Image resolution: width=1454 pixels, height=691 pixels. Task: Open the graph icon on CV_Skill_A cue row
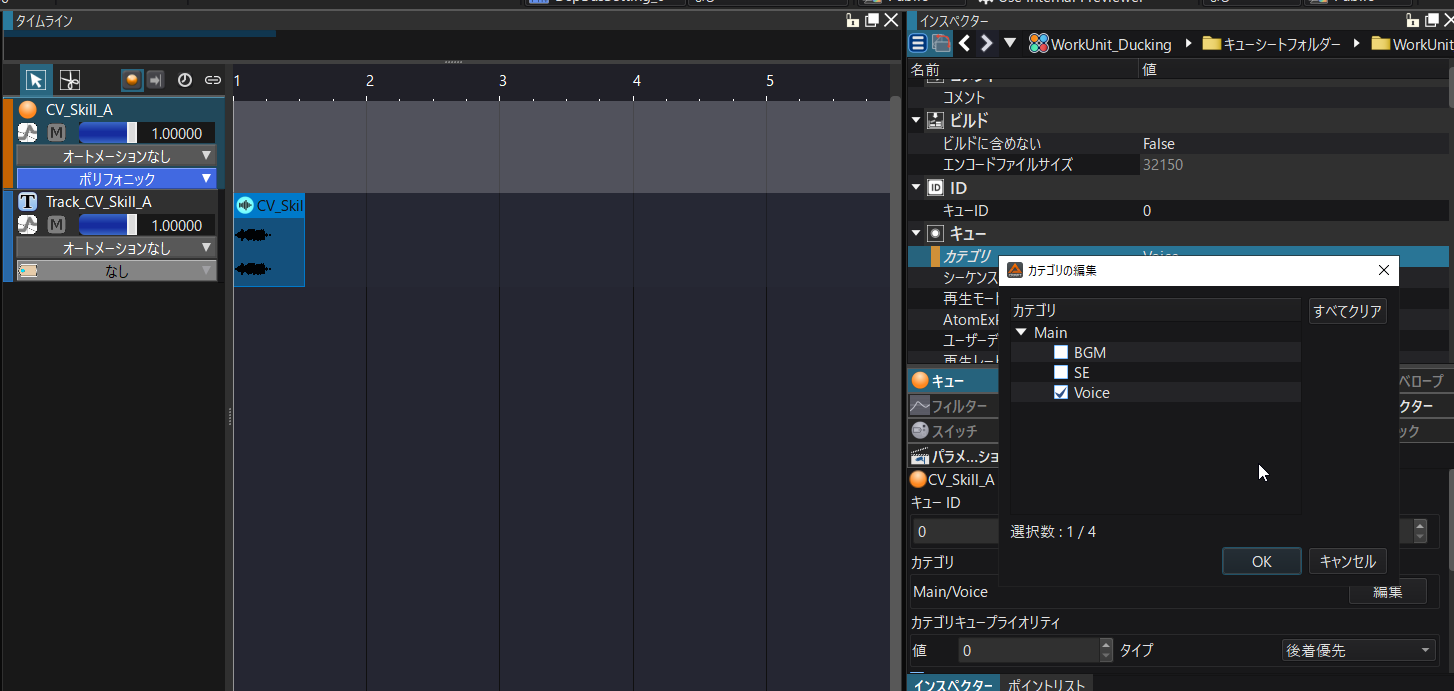28,133
